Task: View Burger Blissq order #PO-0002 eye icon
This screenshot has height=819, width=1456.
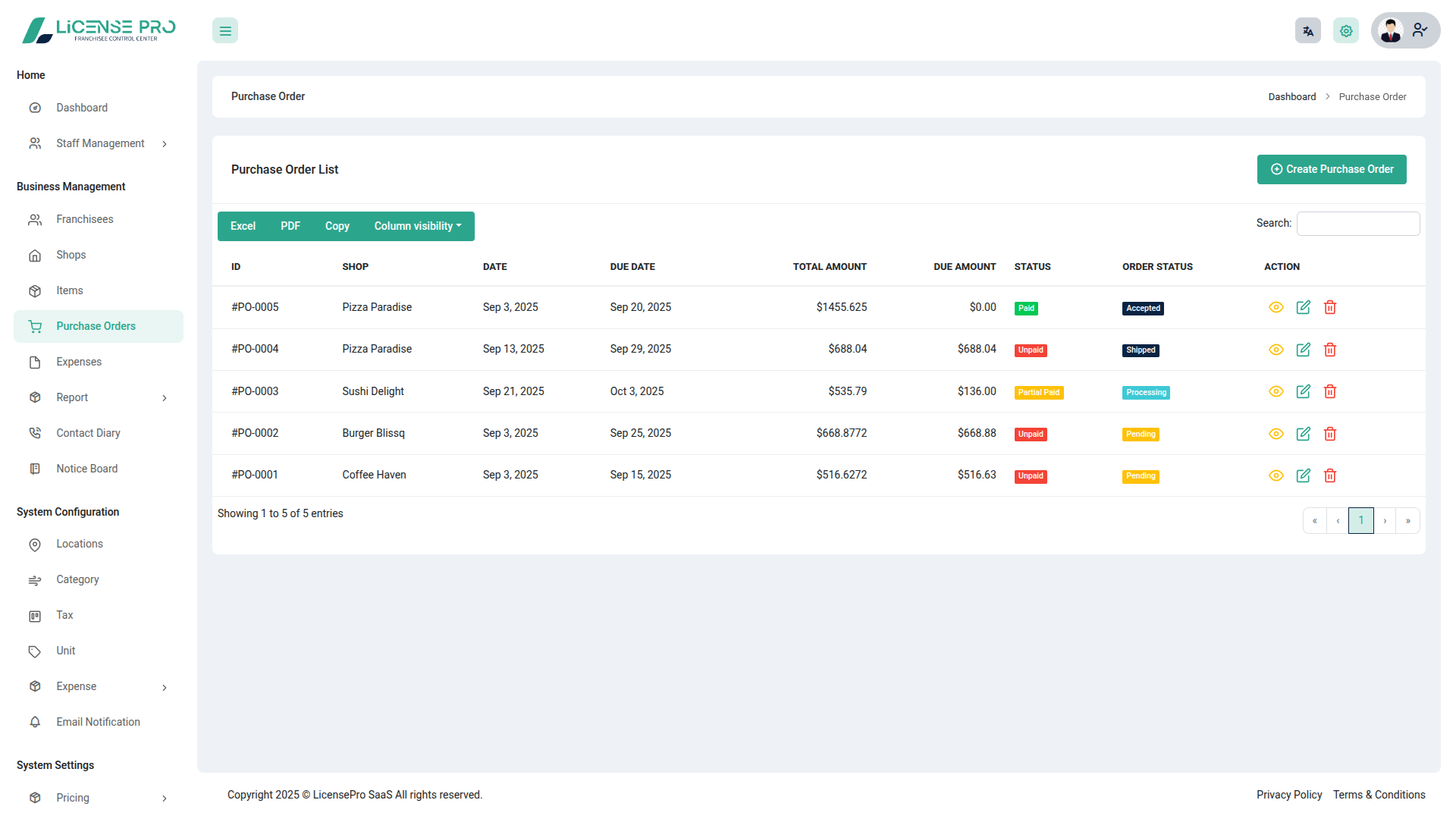Action: coord(1276,434)
